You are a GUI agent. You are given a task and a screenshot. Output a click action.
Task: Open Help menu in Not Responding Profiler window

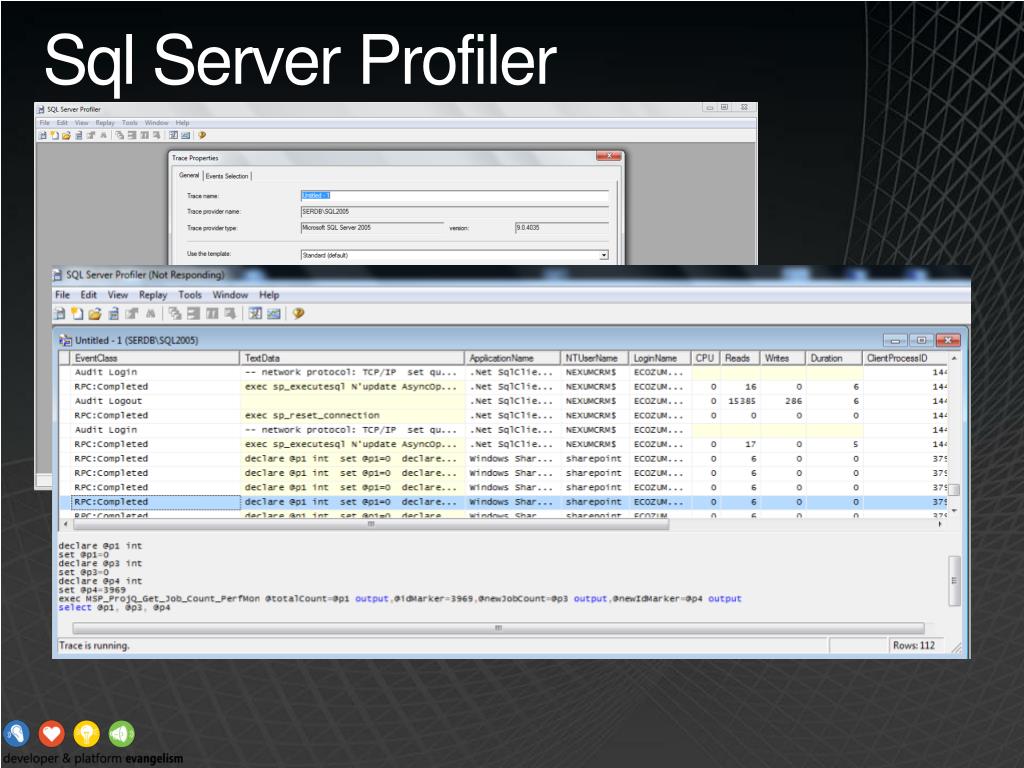[x=269, y=295]
